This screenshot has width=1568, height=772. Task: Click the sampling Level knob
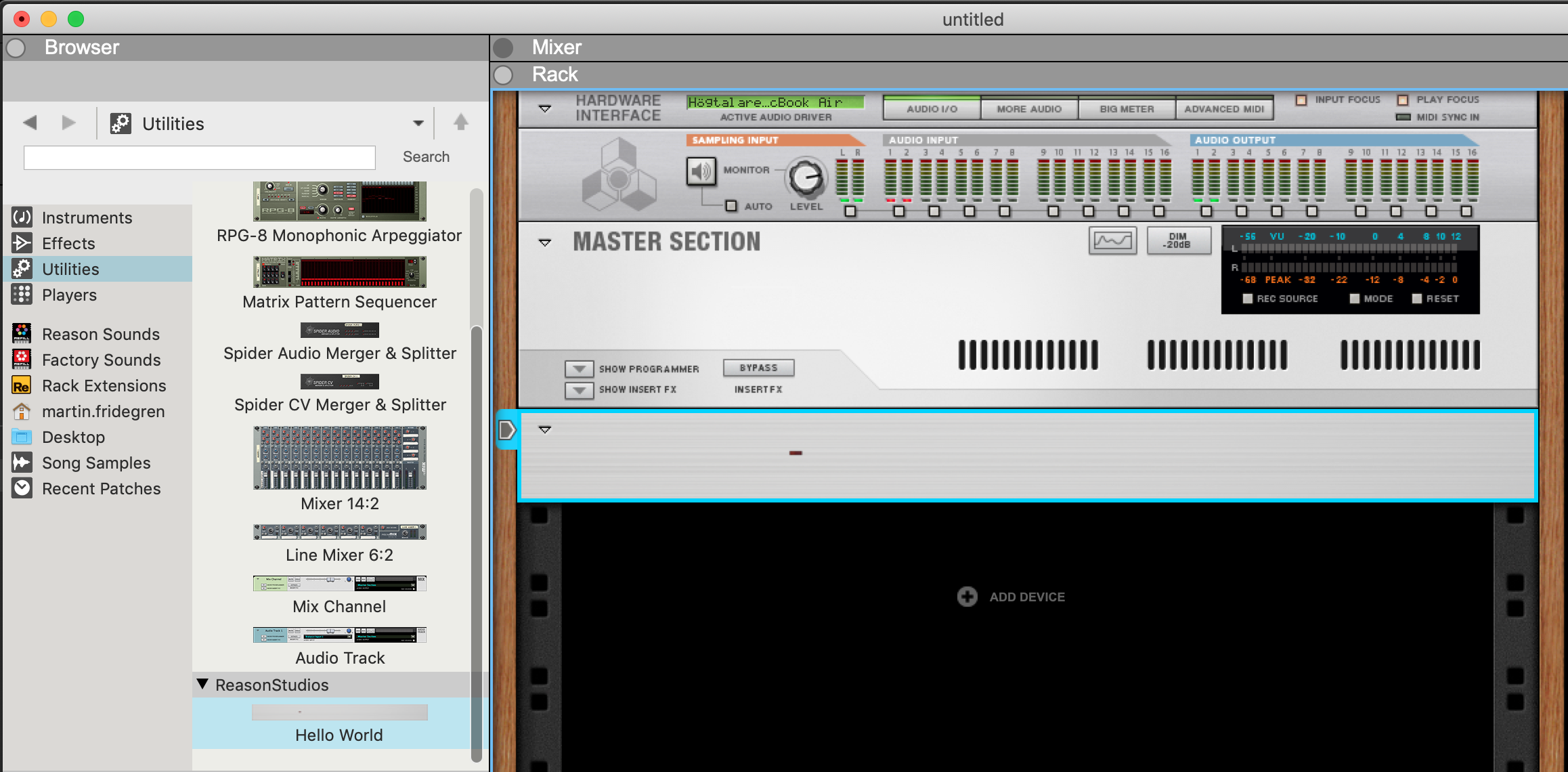pos(806,178)
